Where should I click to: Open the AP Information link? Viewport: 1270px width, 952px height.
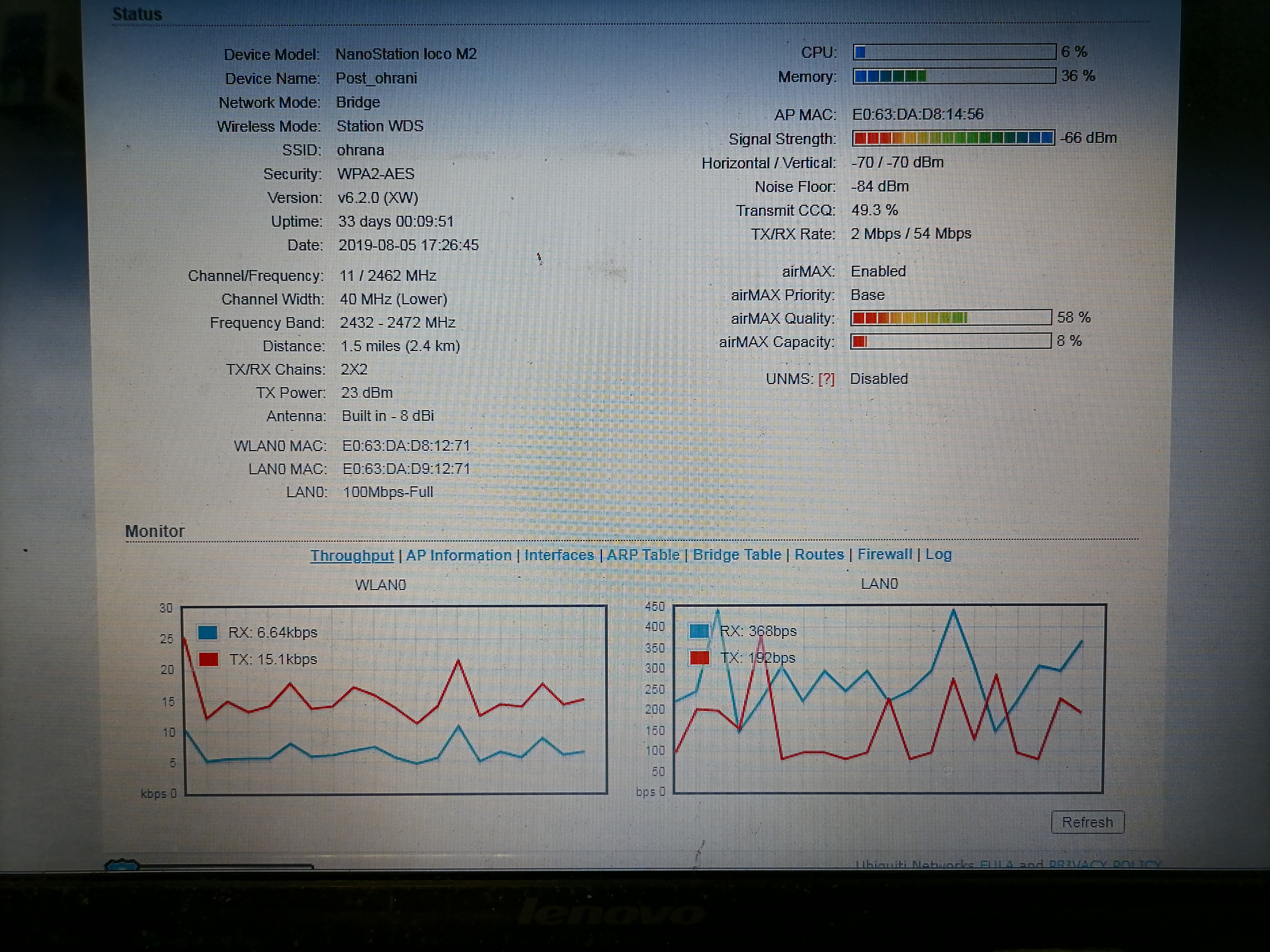point(459,555)
